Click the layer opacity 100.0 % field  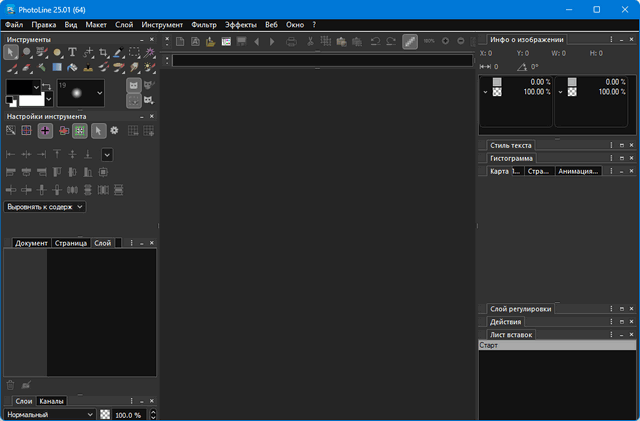pyautogui.click(x=129, y=415)
